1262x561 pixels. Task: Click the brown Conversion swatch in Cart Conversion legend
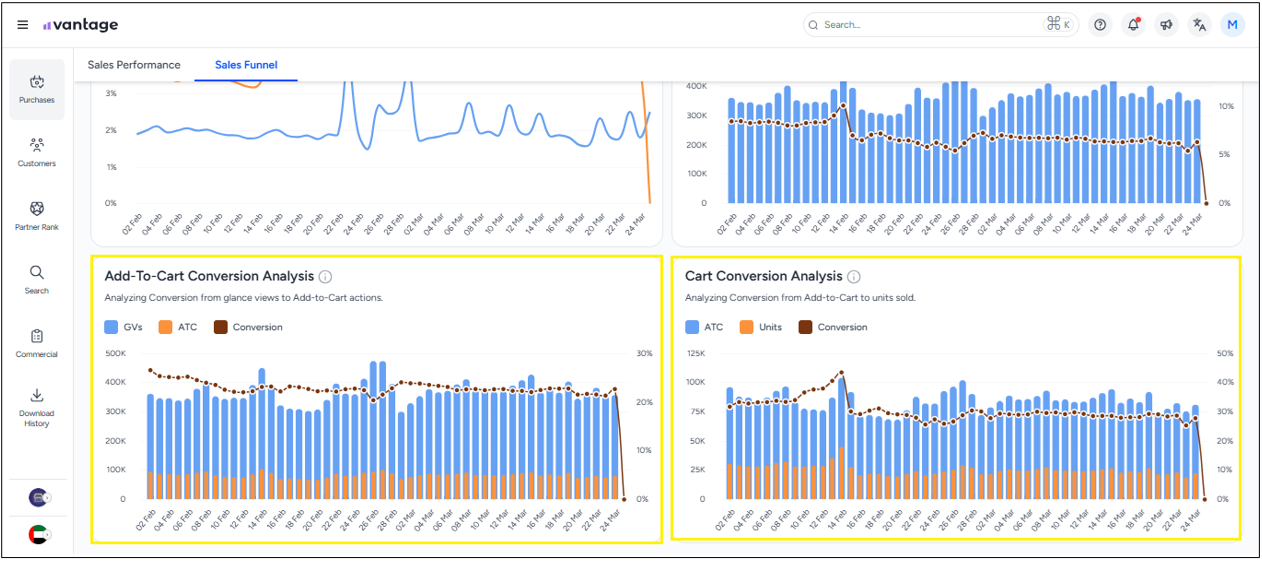pyautogui.click(x=806, y=327)
